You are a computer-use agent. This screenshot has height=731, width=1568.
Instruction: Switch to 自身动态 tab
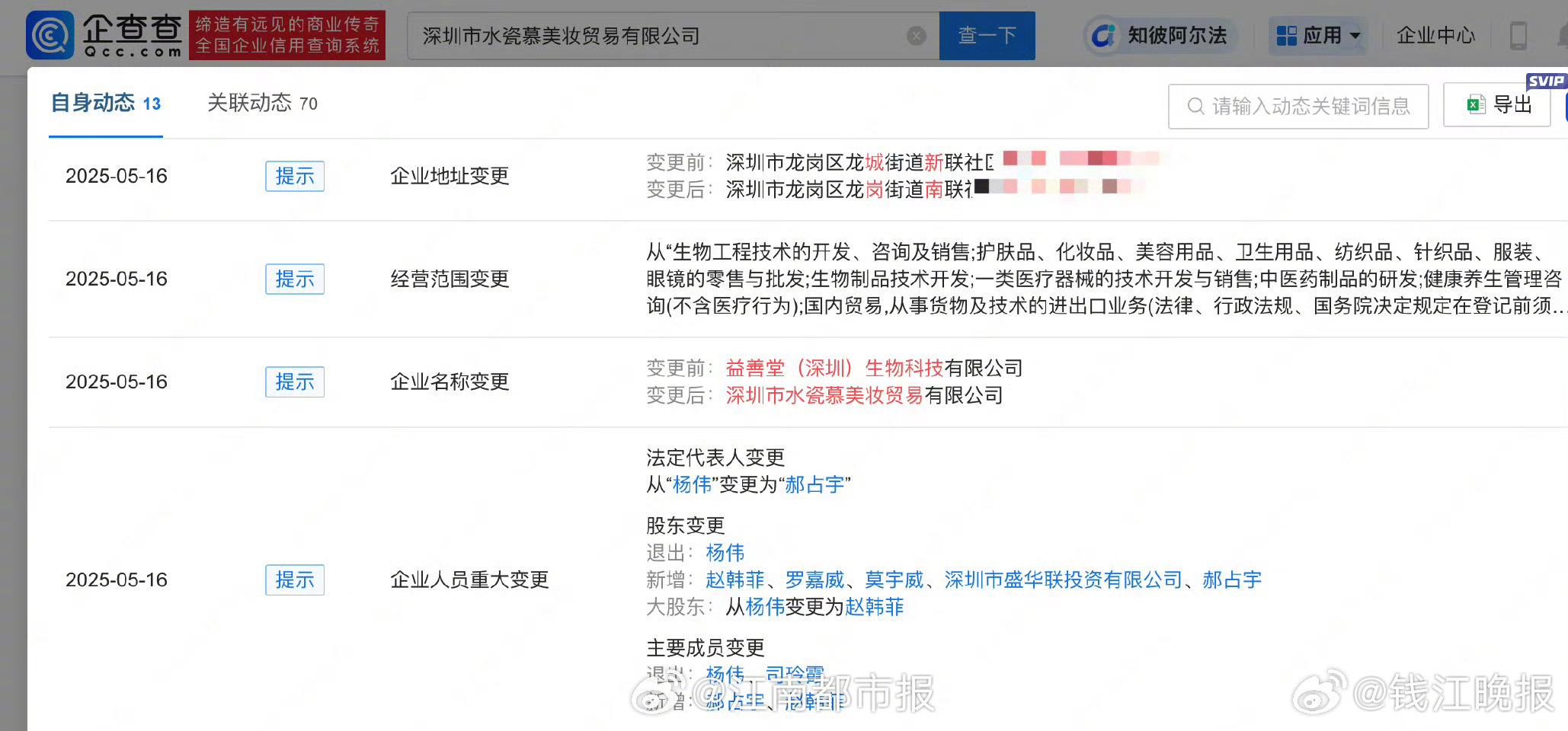tap(106, 103)
